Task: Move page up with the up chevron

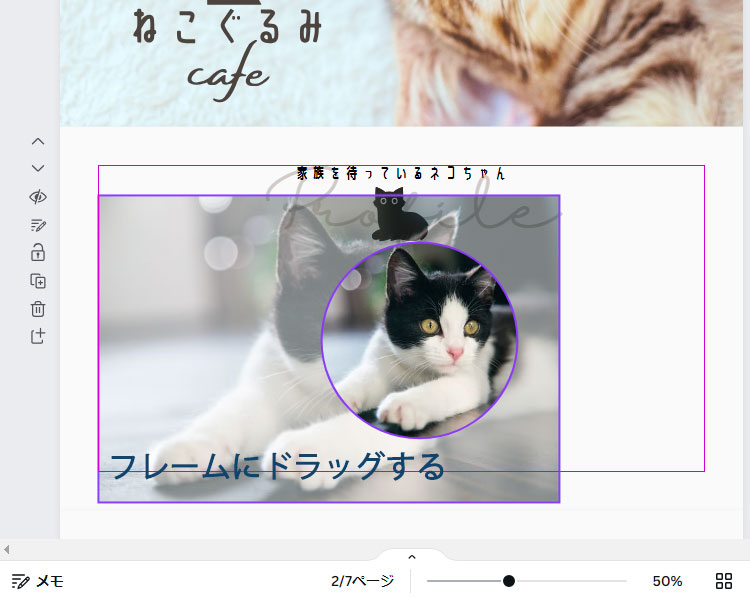Action: pyautogui.click(x=38, y=142)
